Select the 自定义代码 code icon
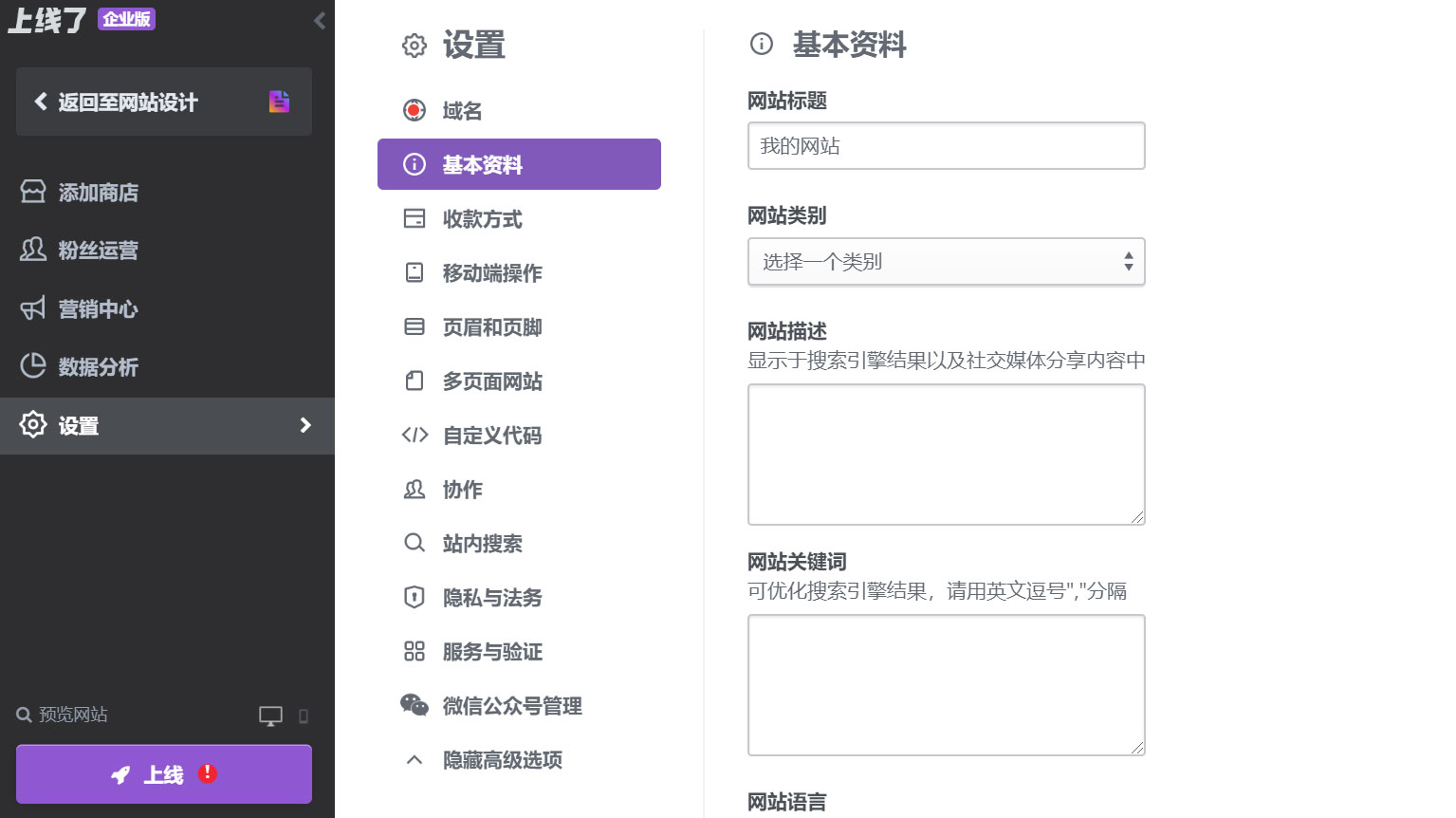This screenshot has width=1456, height=818. [415, 436]
